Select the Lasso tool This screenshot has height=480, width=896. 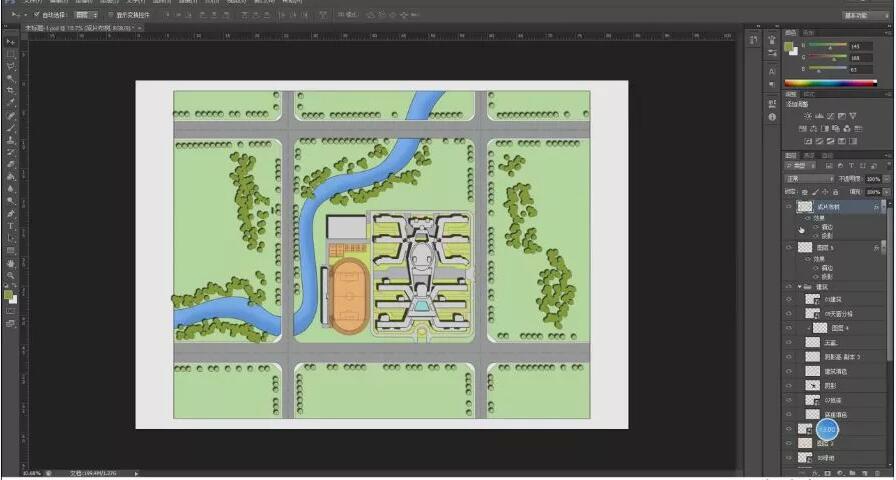coord(10,65)
